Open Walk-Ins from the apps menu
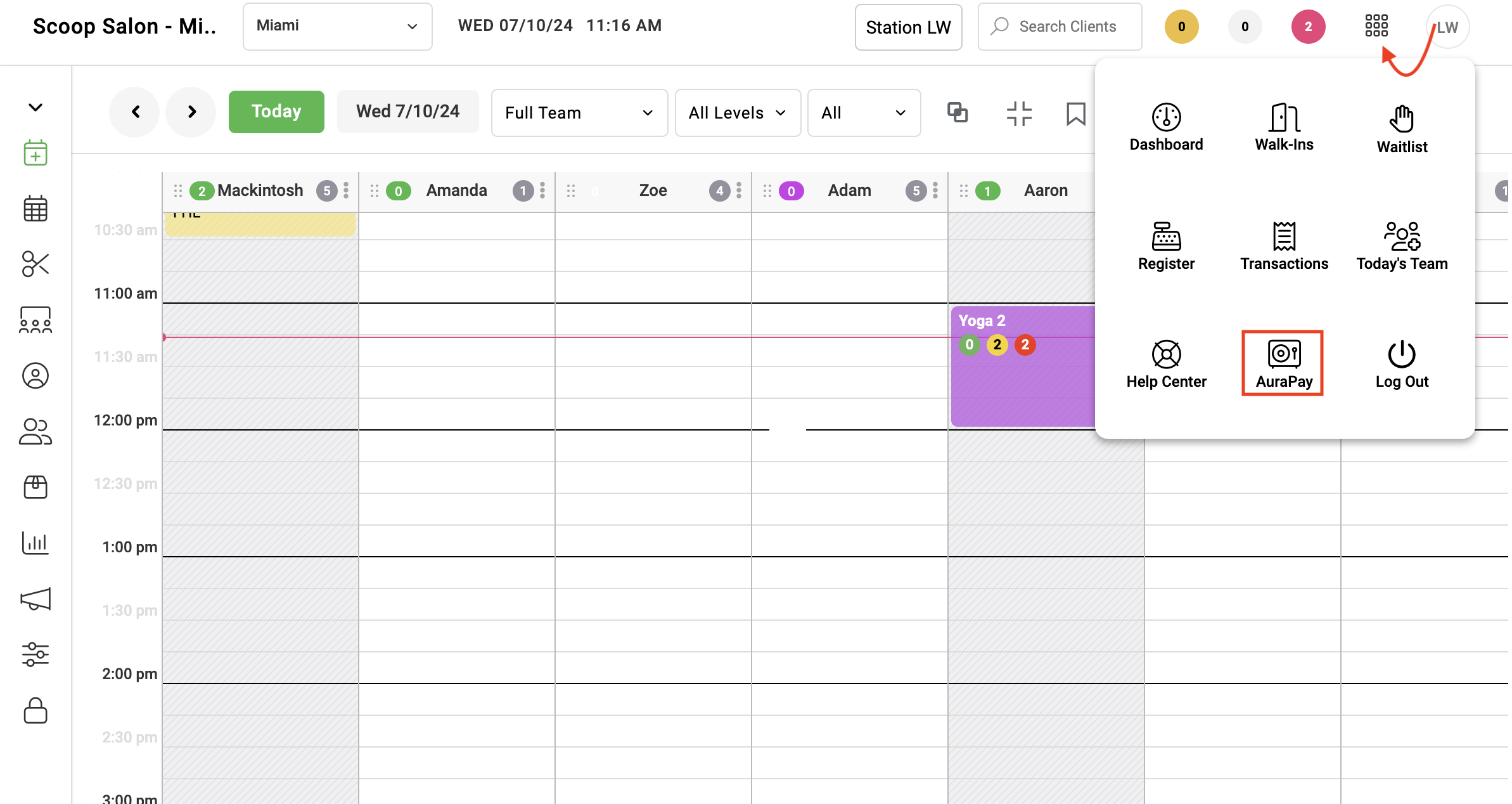The width and height of the screenshot is (1512, 804). click(x=1284, y=127)
